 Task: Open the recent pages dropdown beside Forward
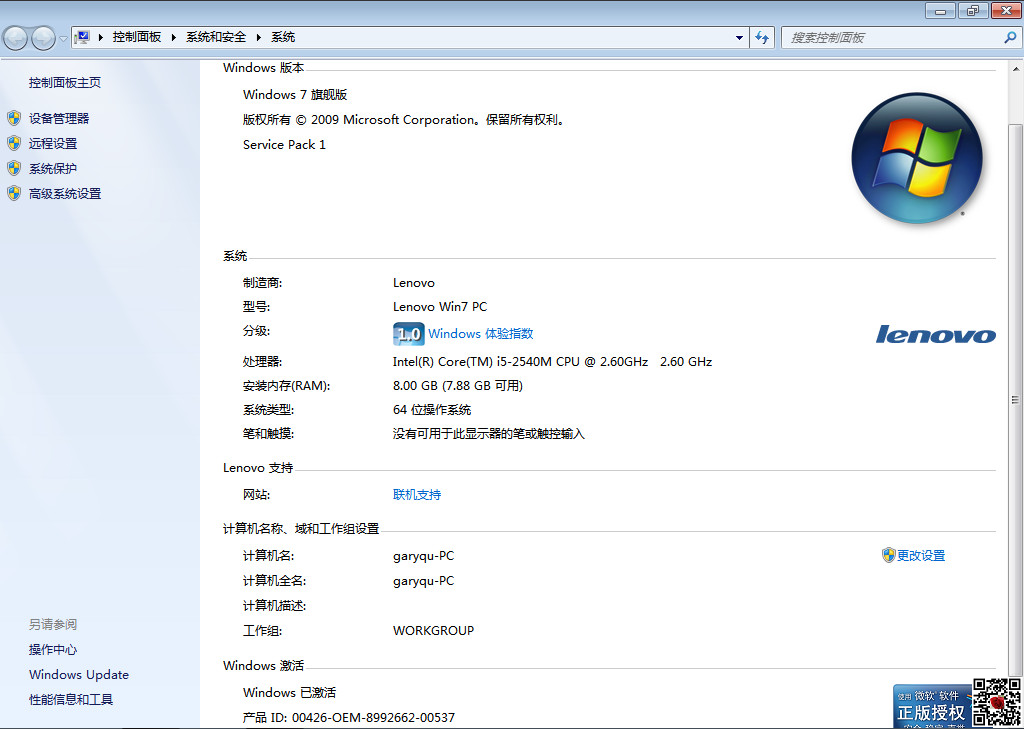point(63,39)
